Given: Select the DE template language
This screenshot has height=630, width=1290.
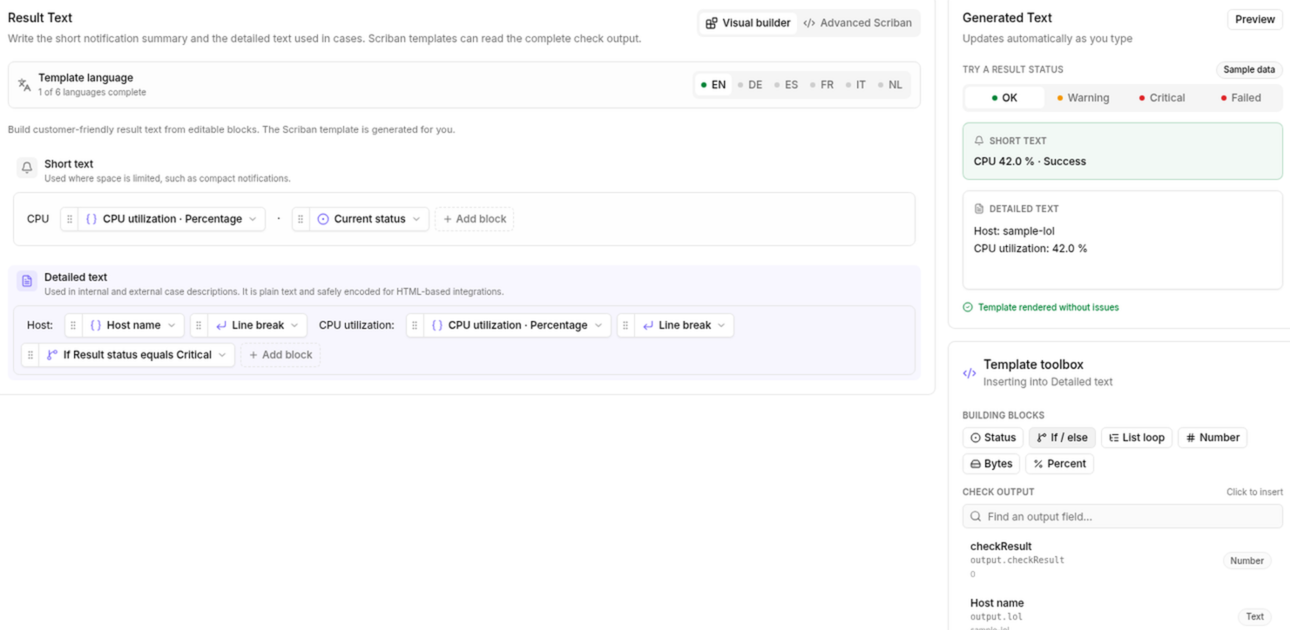Looking at the screenshot, I should pyautogui.click(x=750, y=85).
